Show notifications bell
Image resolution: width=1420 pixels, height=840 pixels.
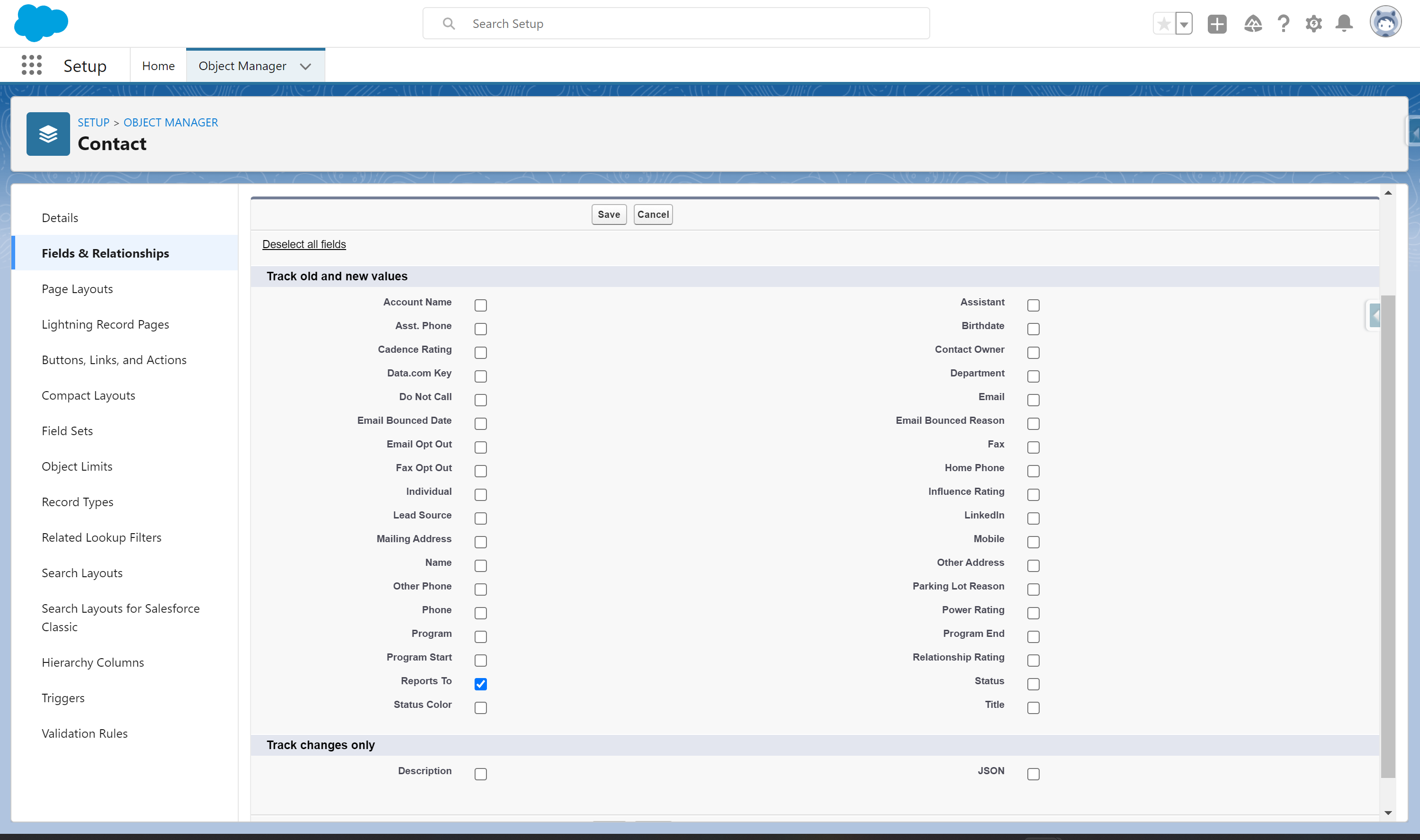point(1344,24)
